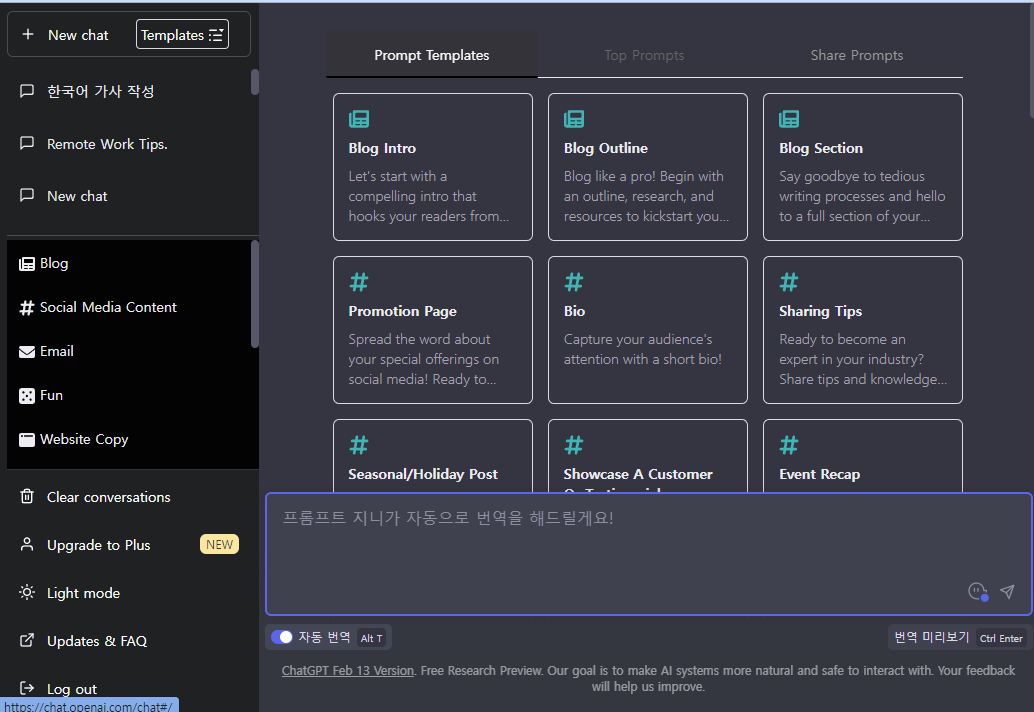The height and width of the screenshot is (712, 1034).
Task: Open the ChatGPT Feb 13 Version link
Action: coord(348,670)
